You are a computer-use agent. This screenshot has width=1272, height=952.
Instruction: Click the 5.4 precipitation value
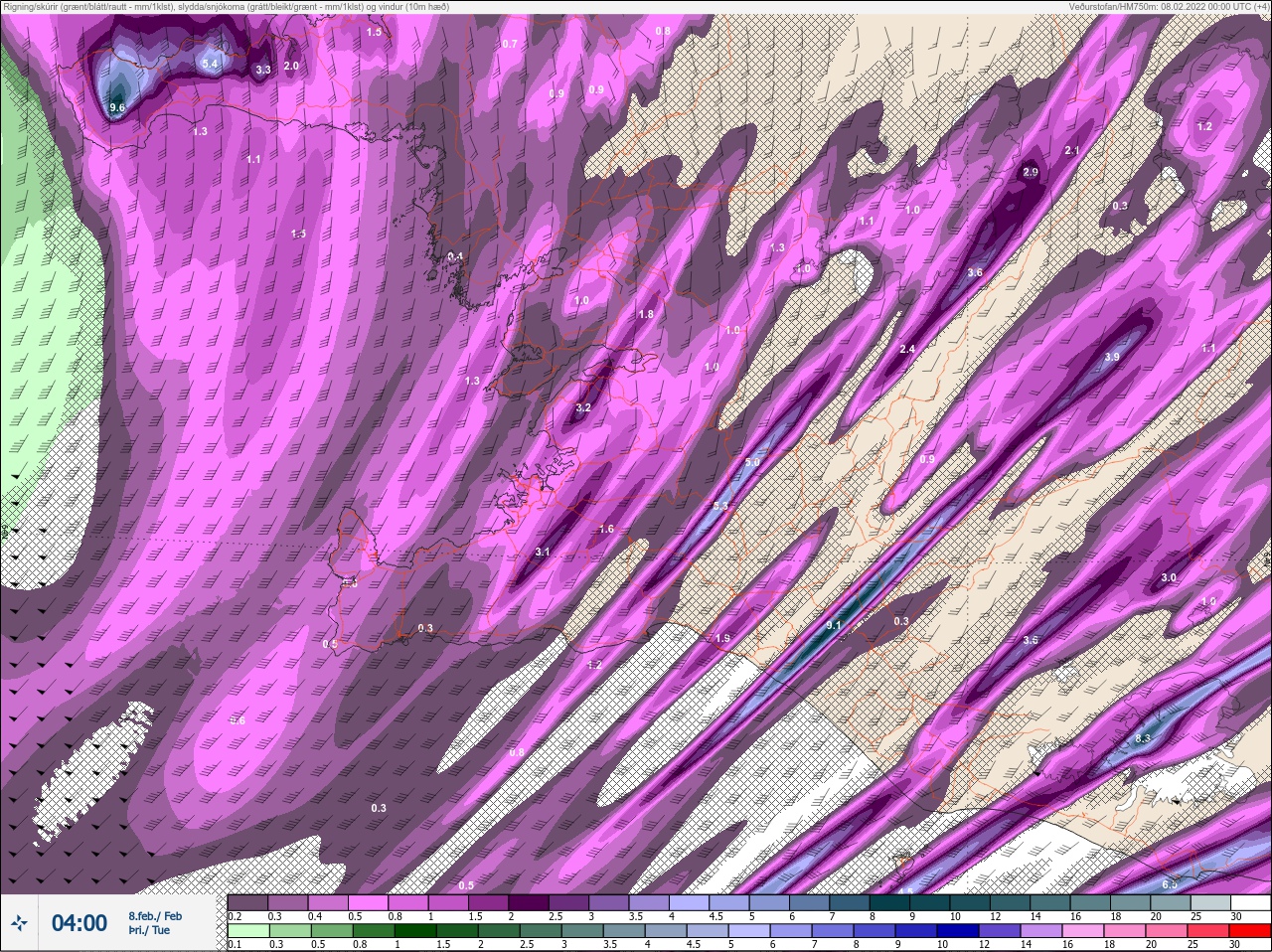[210, 65]
